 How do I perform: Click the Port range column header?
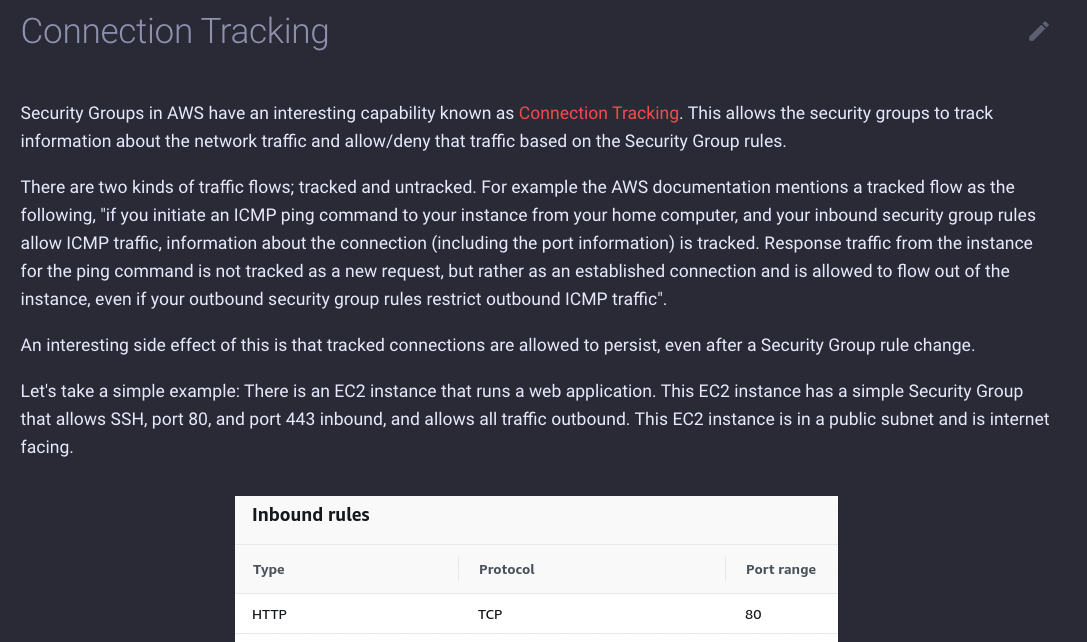point(781,569)
